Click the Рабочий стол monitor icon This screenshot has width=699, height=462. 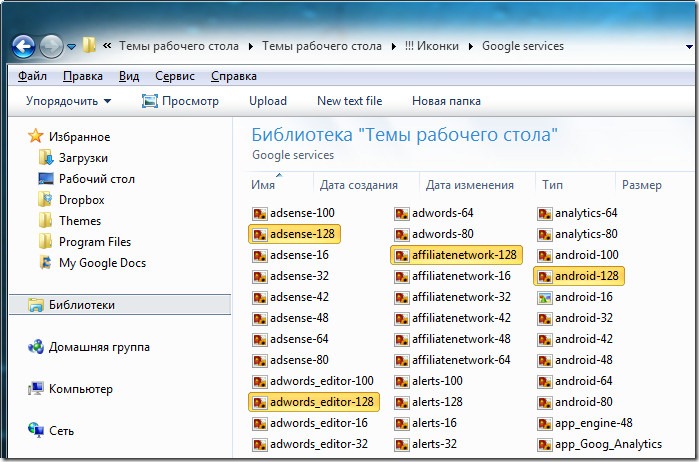pos(46,179)
